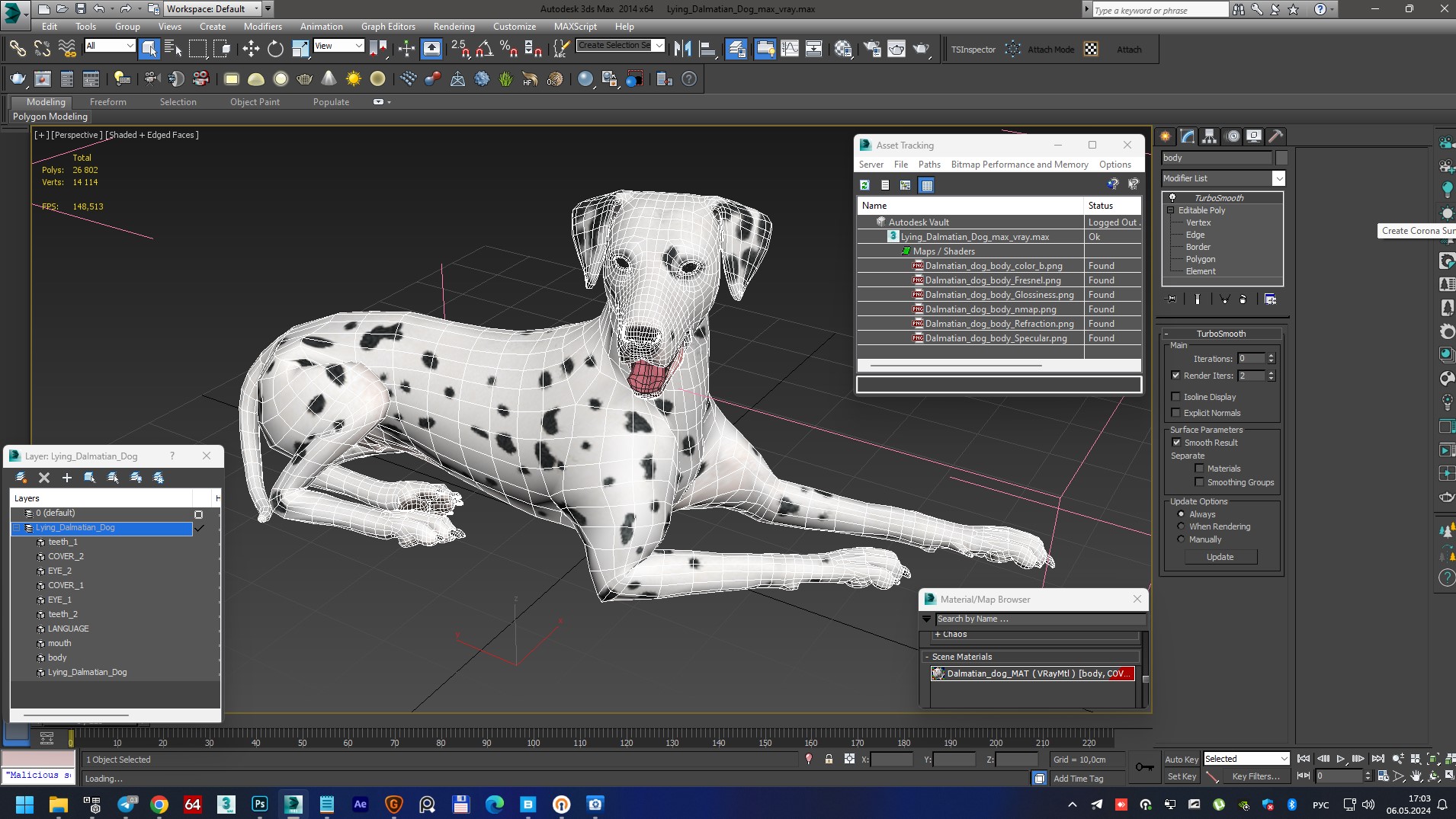1456x819 pixels.
Task: Toggle Angle Snap icon
Action: tap(484, 50)
